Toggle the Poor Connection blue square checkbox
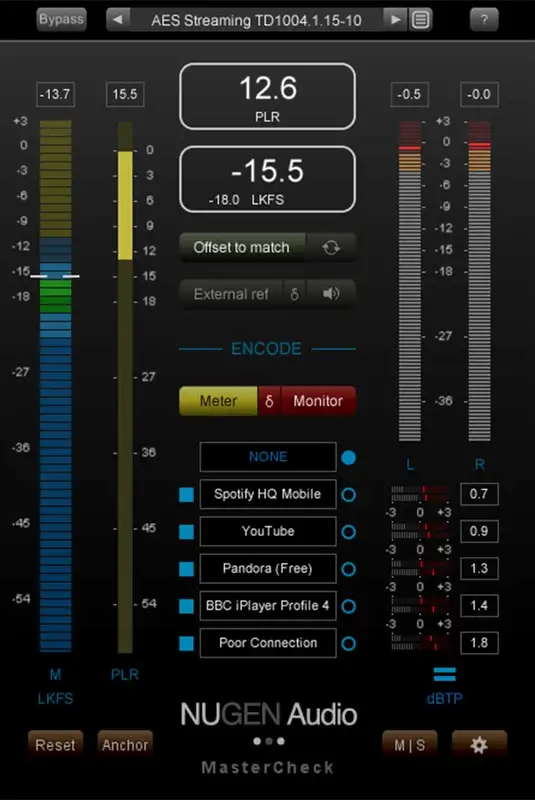 pyautogui.click(x=187, y=643)
